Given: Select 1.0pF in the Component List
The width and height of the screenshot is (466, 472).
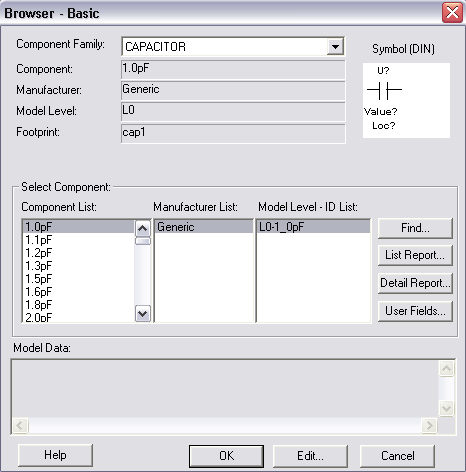Looking at the screenshot, I should 78,227.
